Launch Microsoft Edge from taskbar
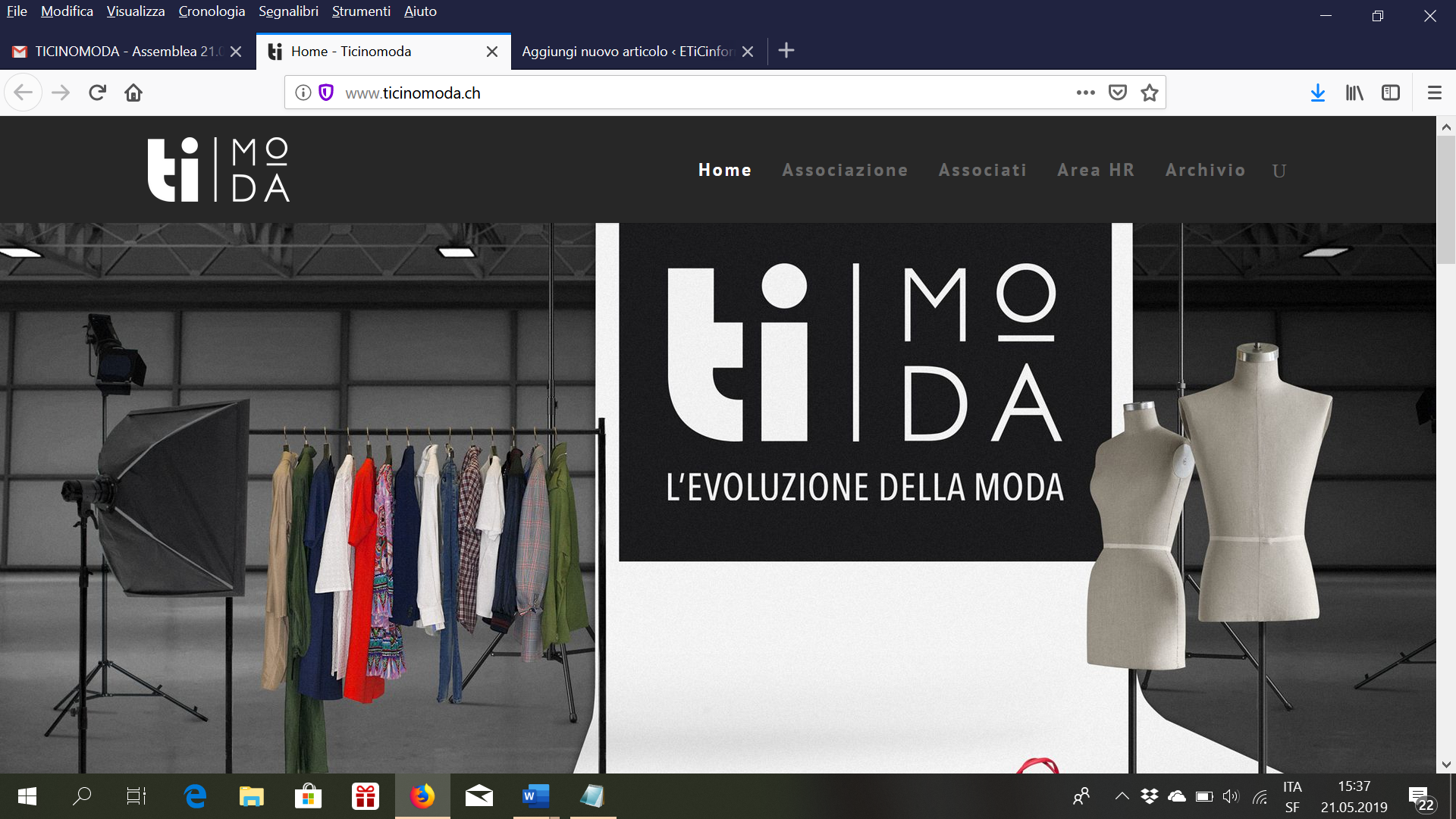Viewport: 1456px width, 819px height. click(195, 796)
